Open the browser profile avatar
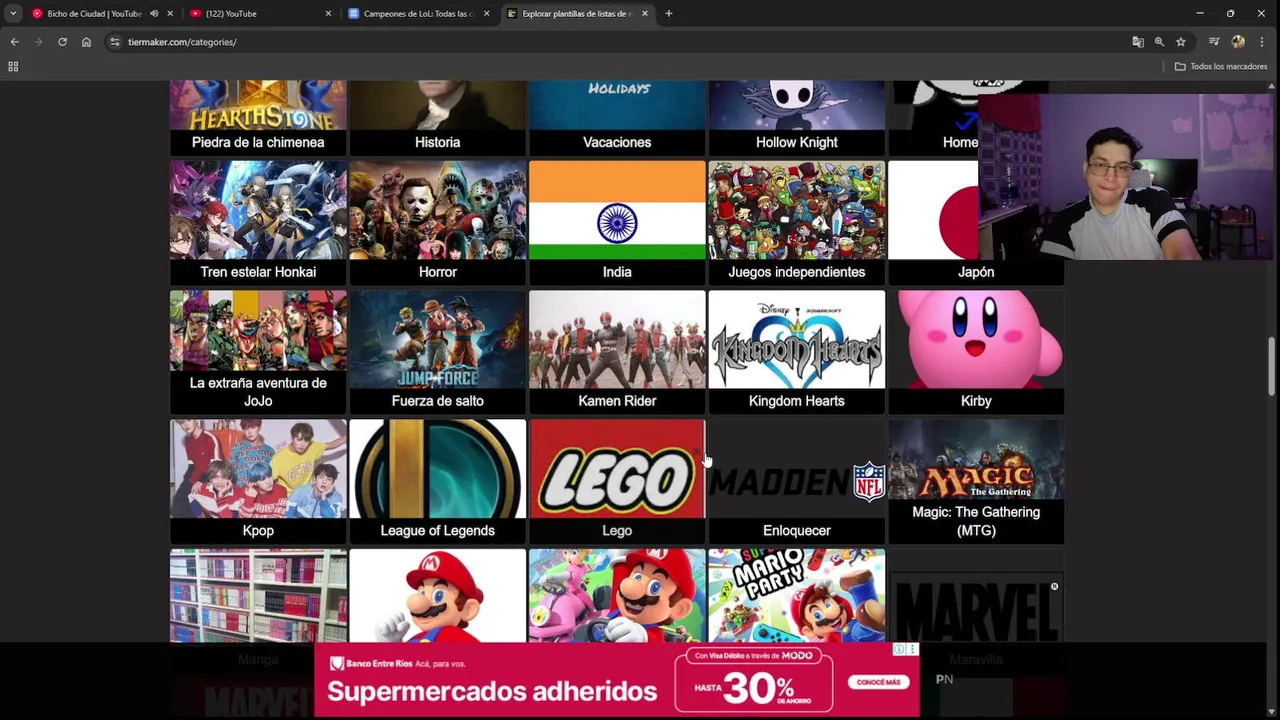The image size is (1280, 720). tap(1238, 42)
